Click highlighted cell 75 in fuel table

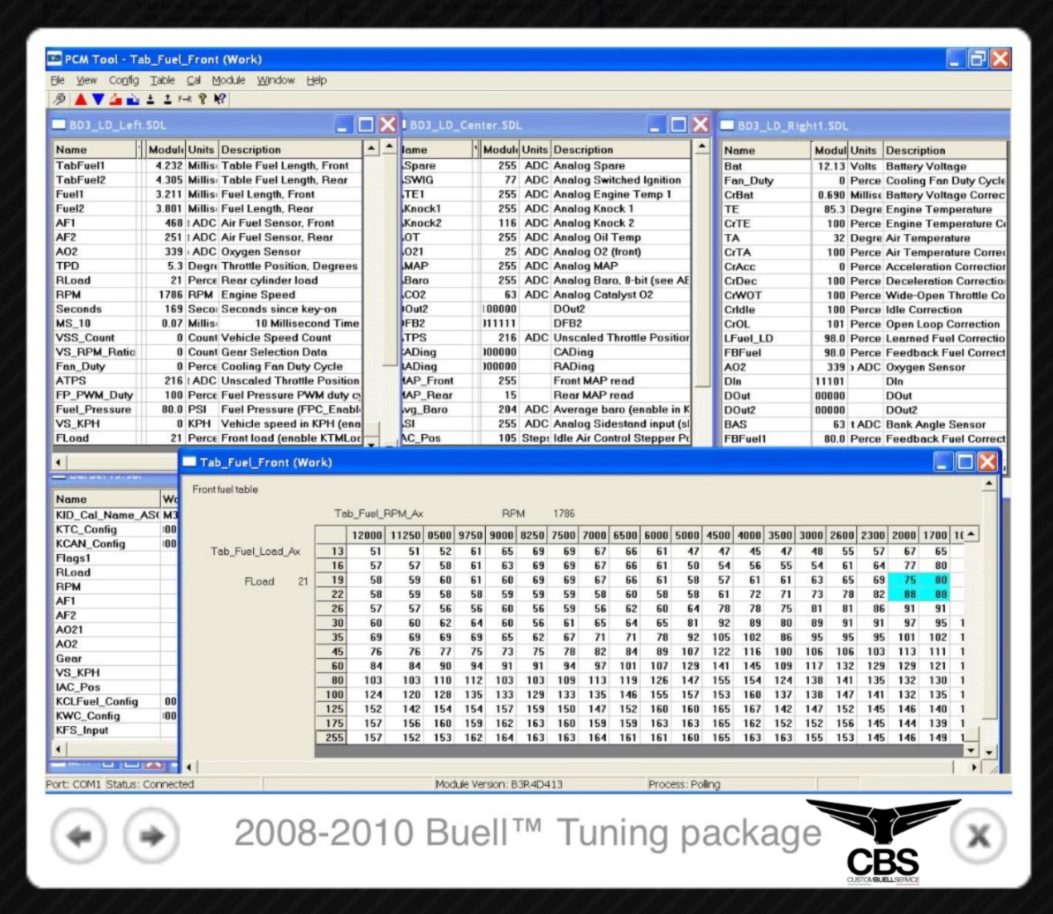pyautogui.click(x=903, y=580)
